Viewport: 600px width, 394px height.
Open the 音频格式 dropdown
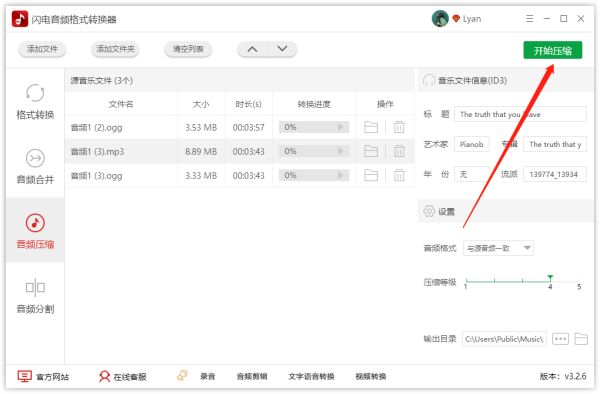click(498, 248)
